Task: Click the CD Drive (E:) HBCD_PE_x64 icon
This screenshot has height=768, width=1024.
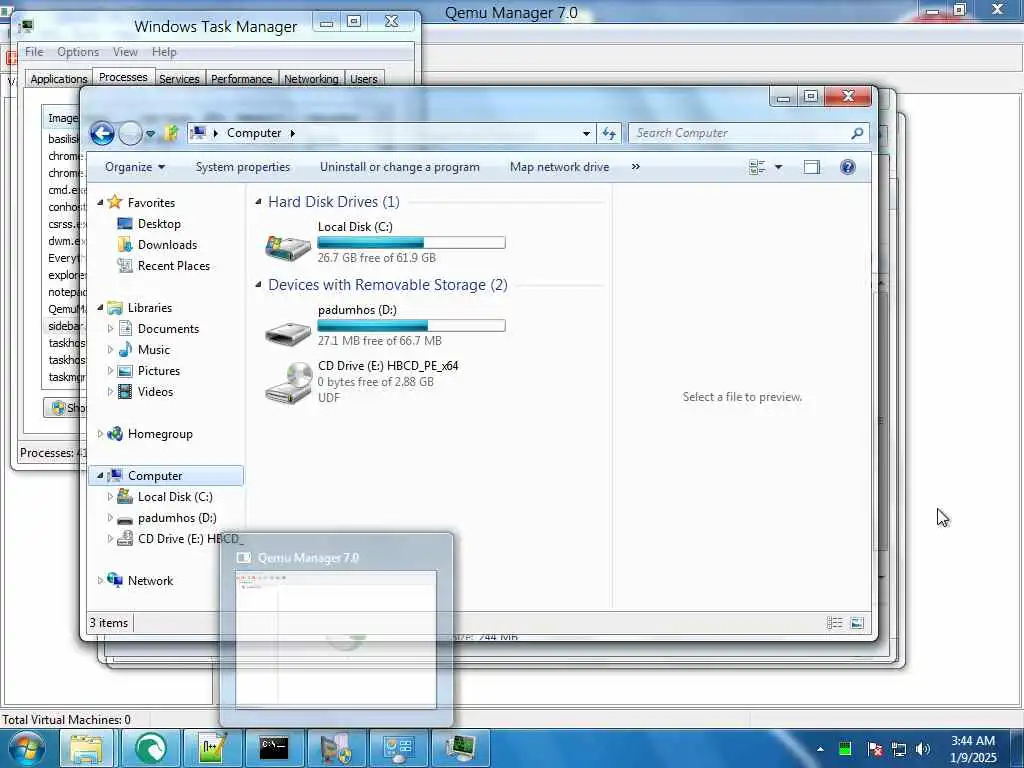Action: (x=288, y=383)
